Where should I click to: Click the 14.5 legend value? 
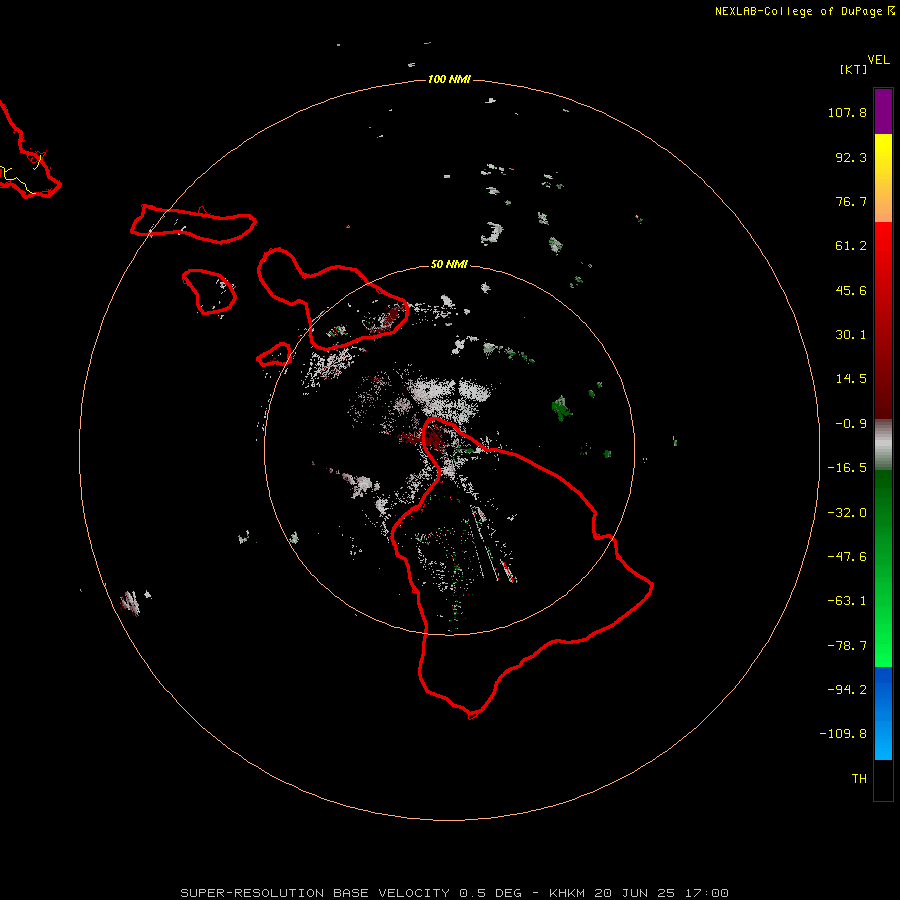coord(851,379)
